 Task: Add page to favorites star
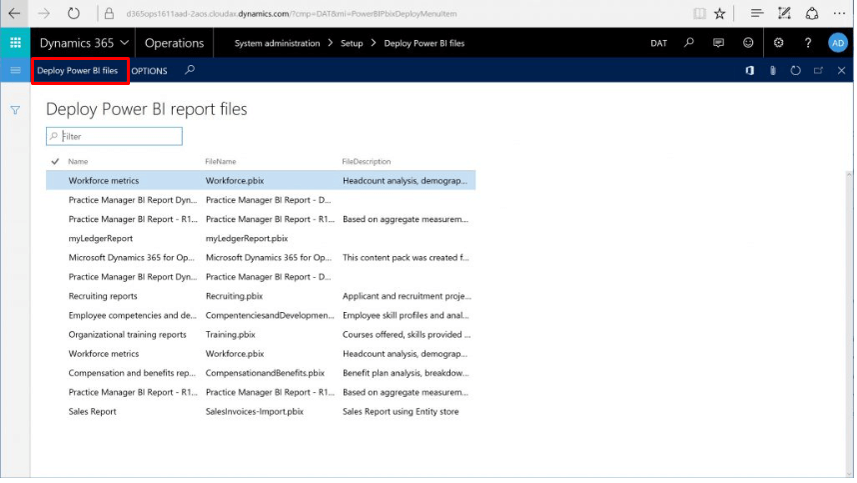(719, 14)
